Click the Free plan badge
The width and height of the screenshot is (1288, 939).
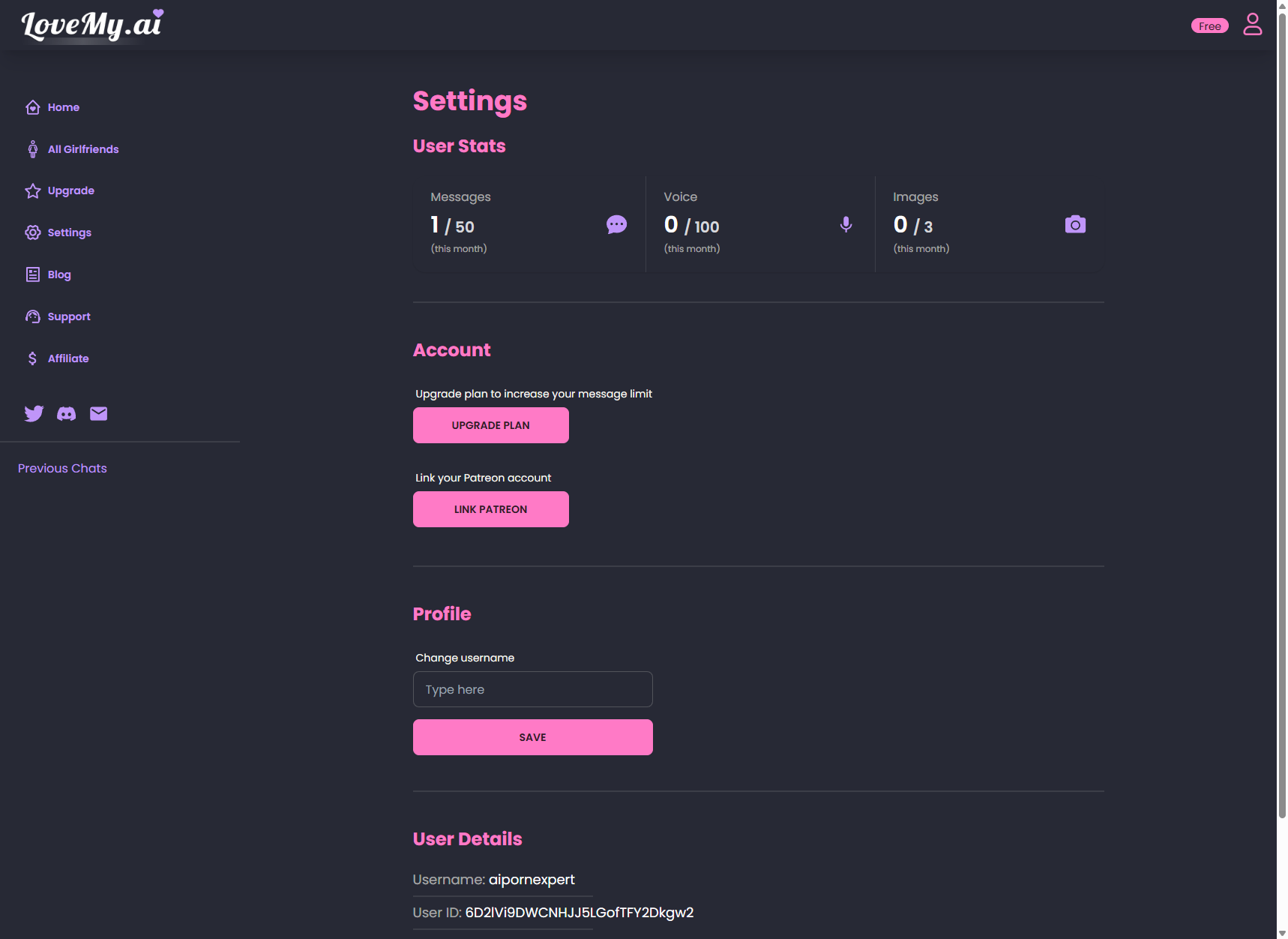pos(1209,25)
